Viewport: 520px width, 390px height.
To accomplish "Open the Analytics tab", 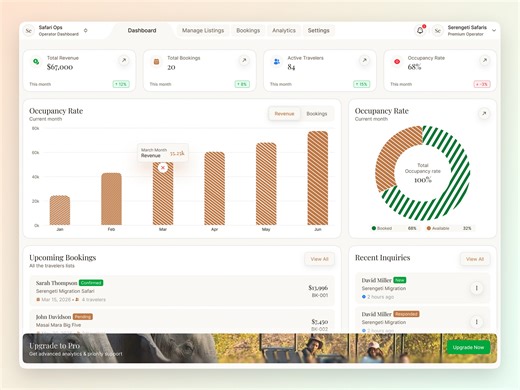I will tap(284, 30).
